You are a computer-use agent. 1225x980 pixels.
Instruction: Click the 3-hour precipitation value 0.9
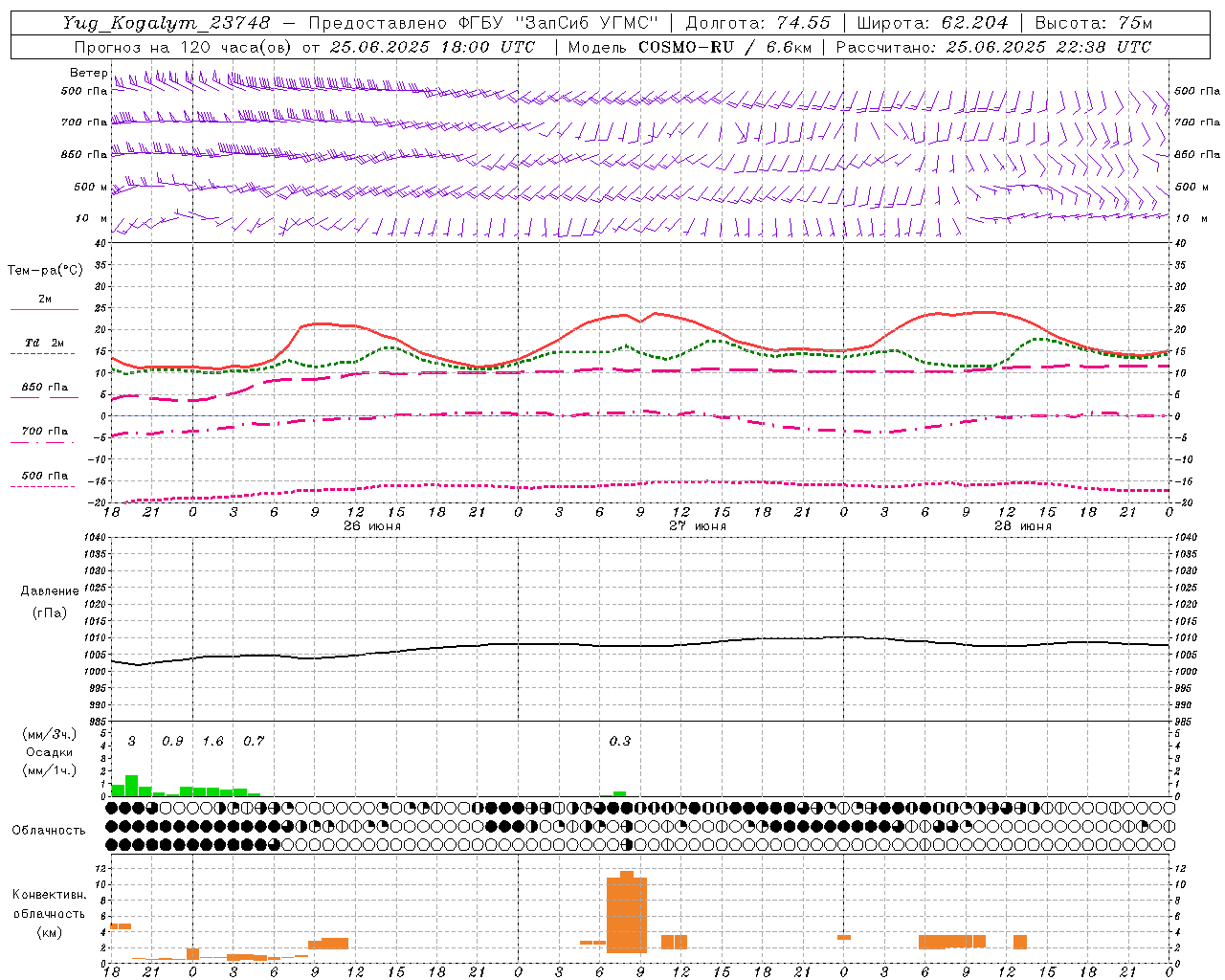pos(172,742)
